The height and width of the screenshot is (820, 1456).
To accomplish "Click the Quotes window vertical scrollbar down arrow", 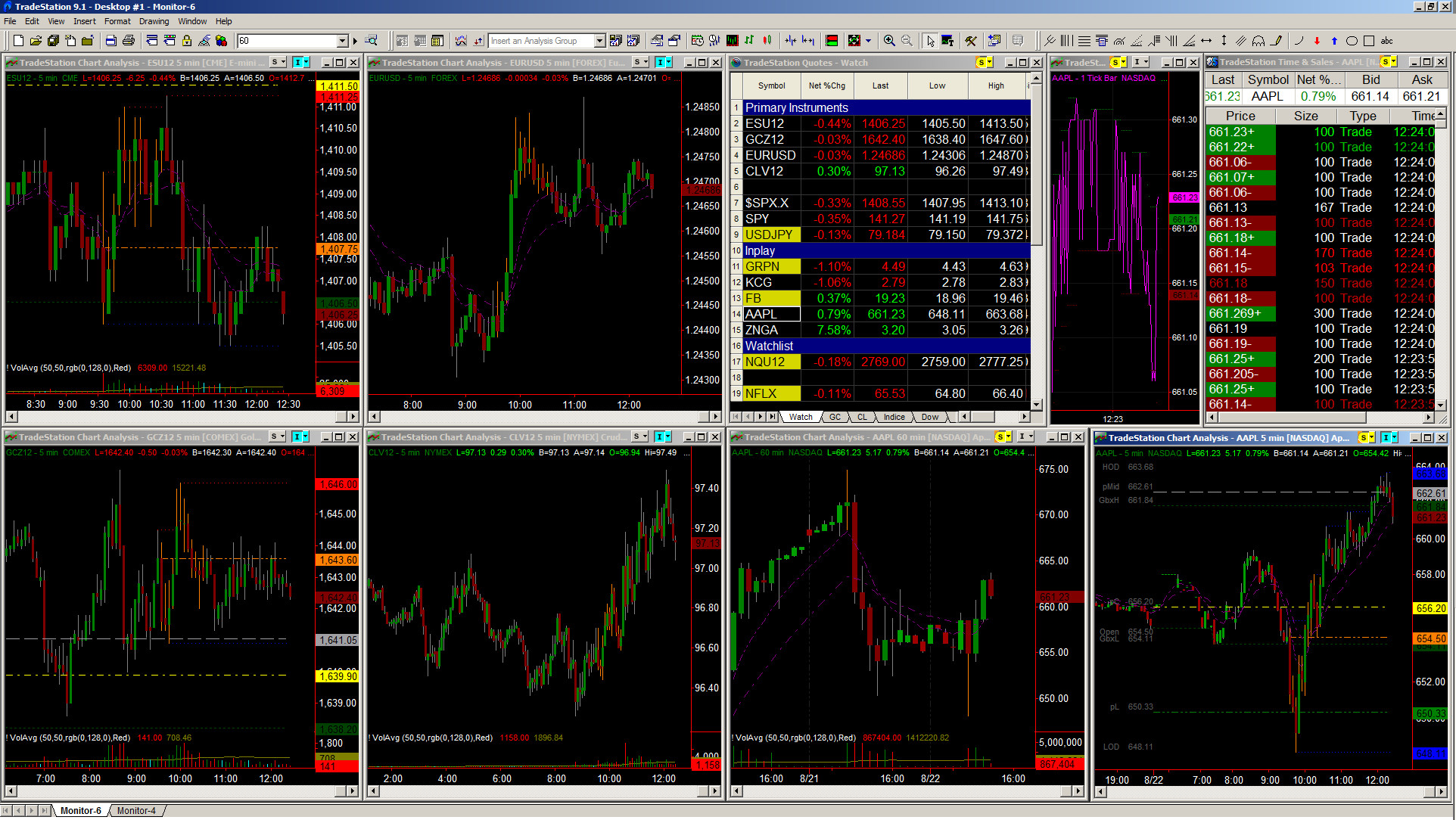I will [x=1036, y=405].
